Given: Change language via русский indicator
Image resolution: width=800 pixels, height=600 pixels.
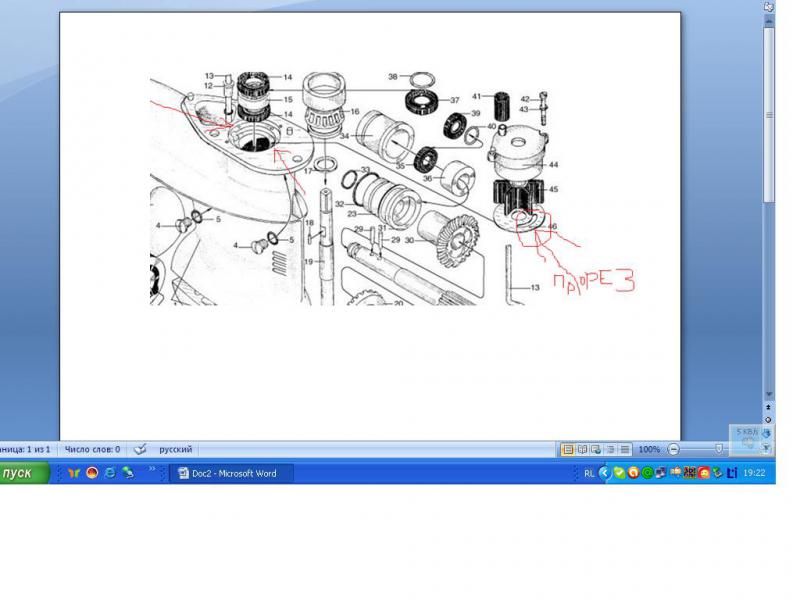Looking at the screenshot, I should 176,450.
